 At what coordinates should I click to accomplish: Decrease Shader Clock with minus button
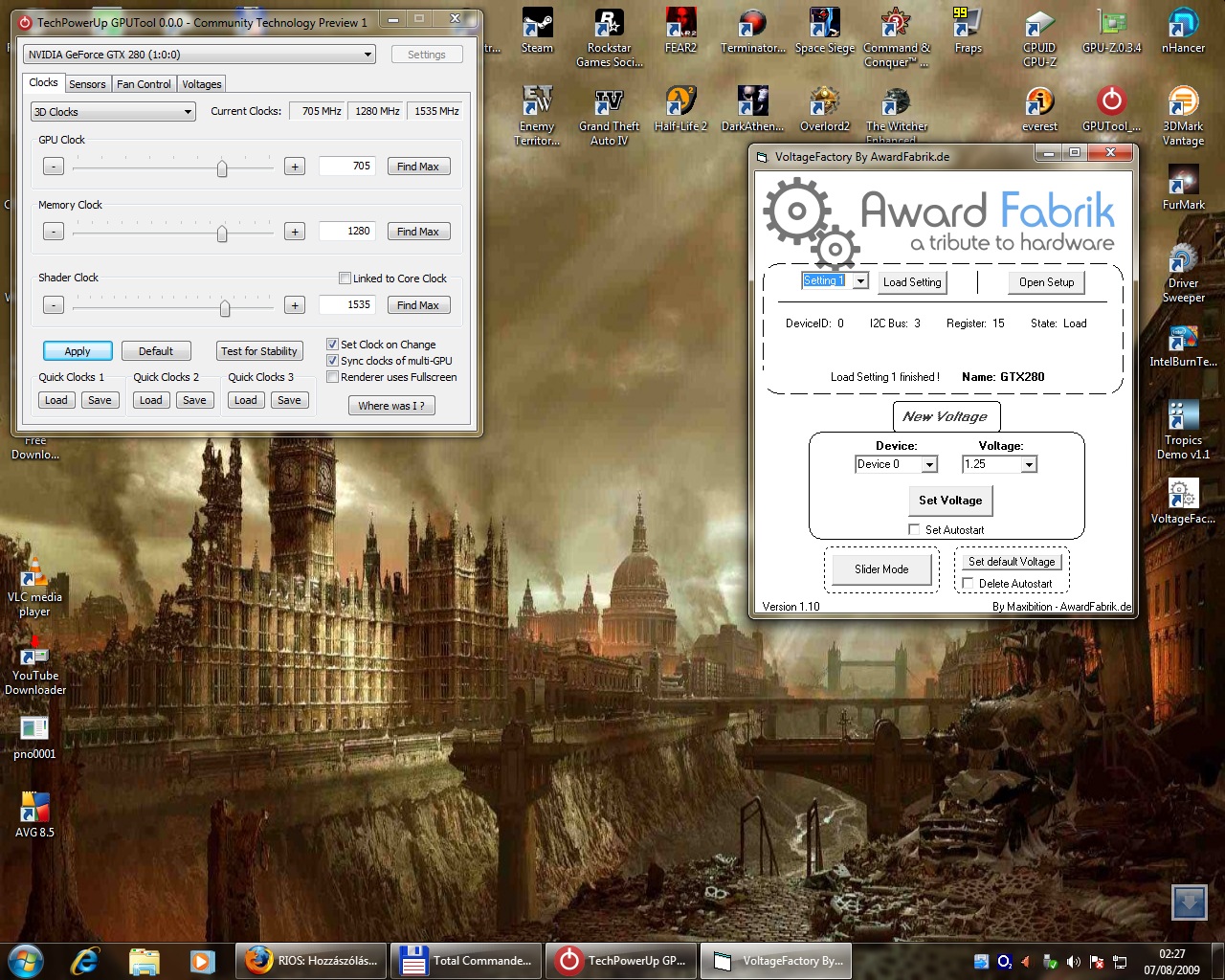click(54, 305)
